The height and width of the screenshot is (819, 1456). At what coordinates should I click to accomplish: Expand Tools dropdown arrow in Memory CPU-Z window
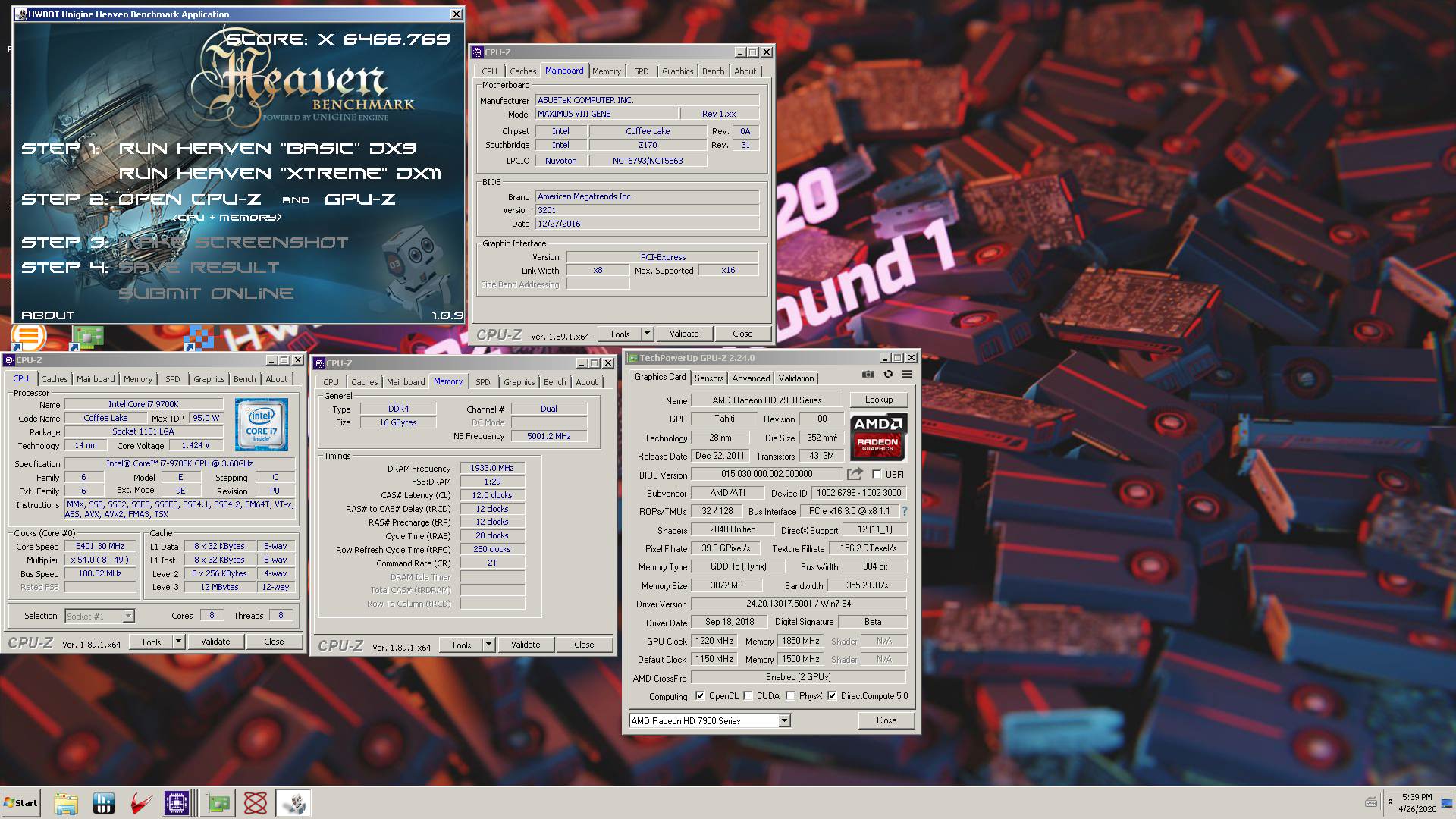tap(488, 645)
